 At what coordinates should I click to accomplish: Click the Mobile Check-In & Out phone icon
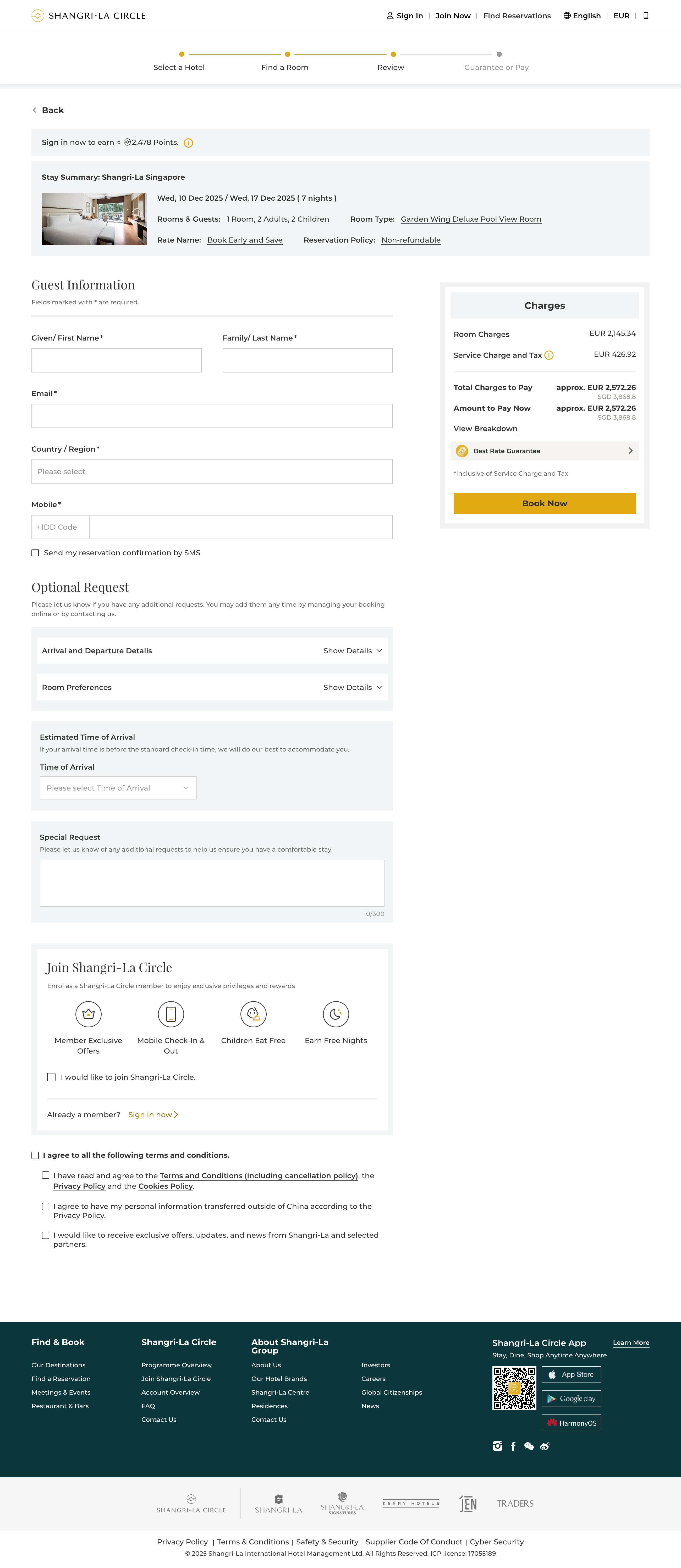171,1014
